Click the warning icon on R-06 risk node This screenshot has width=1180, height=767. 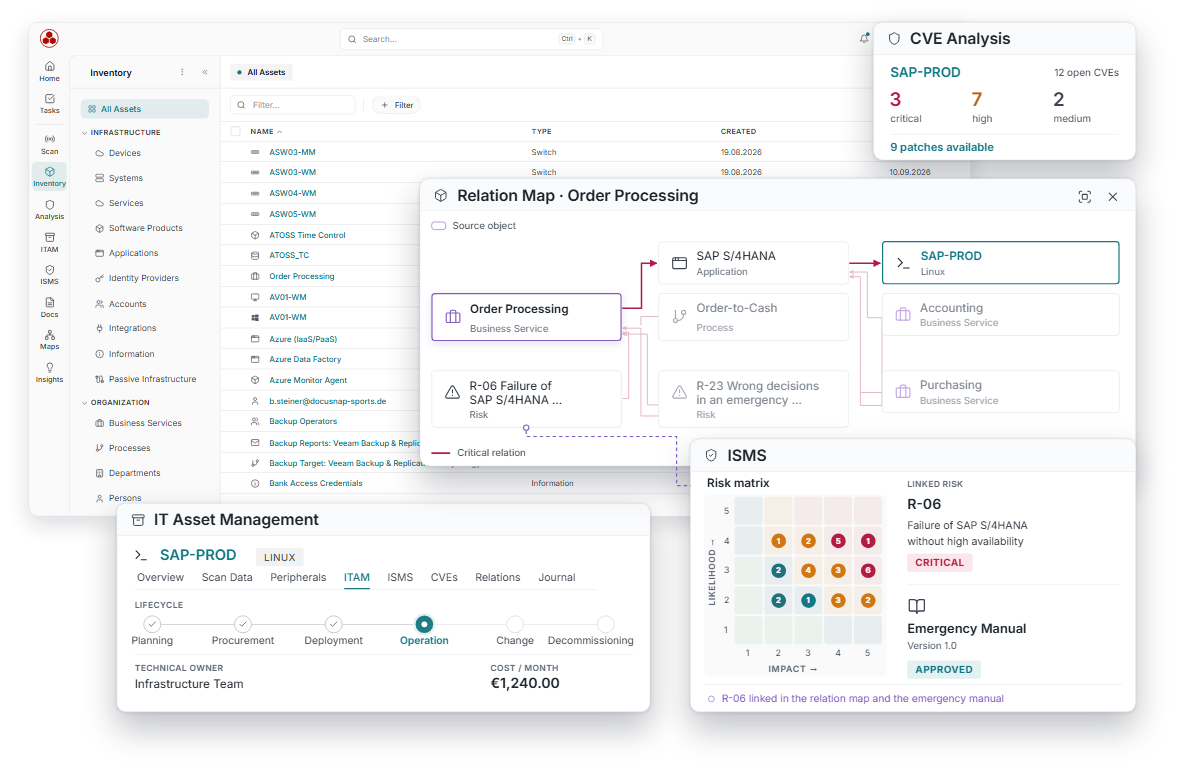[452, 392]
